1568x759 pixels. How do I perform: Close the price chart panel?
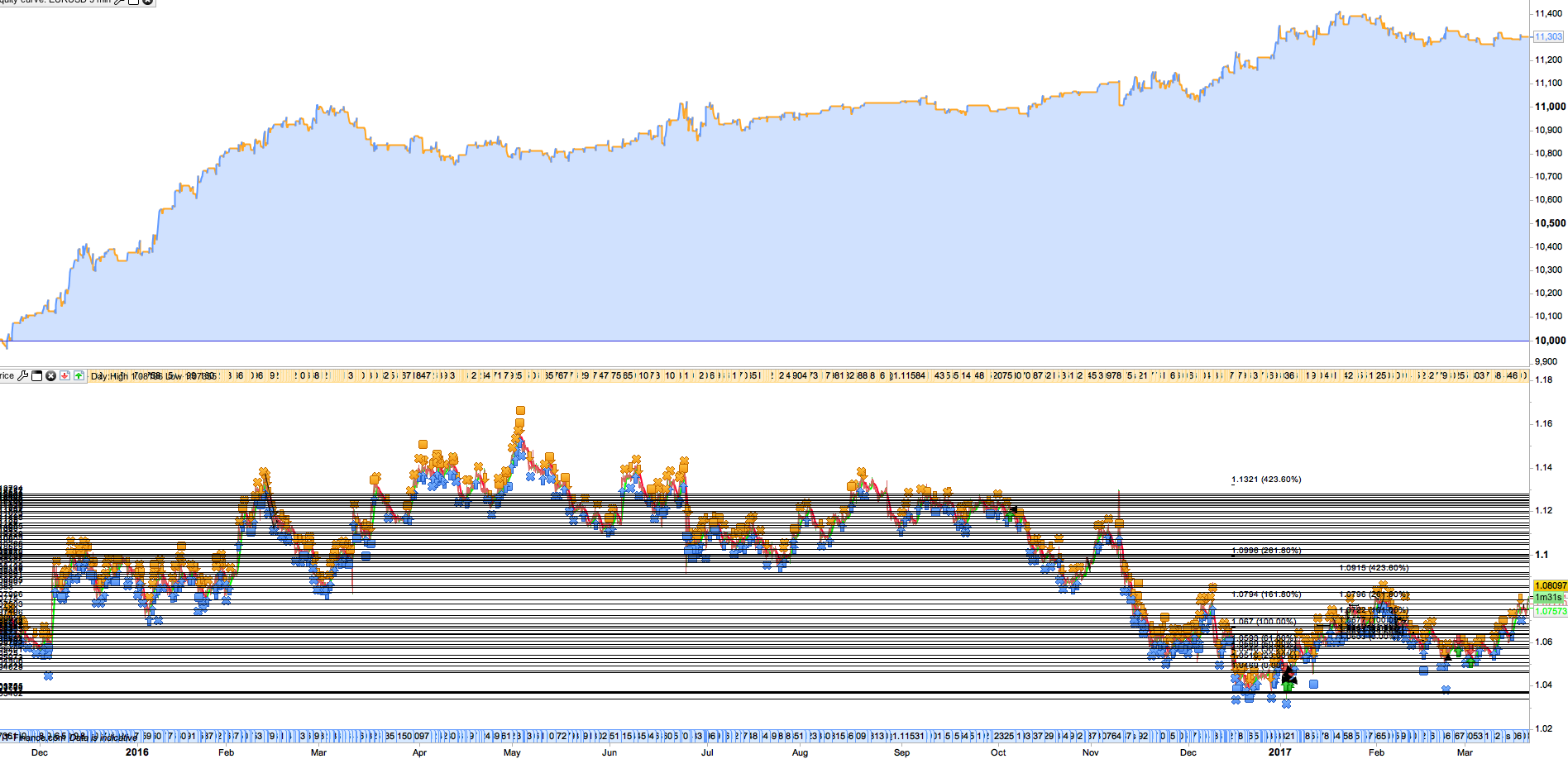click(x=50, y=375)
